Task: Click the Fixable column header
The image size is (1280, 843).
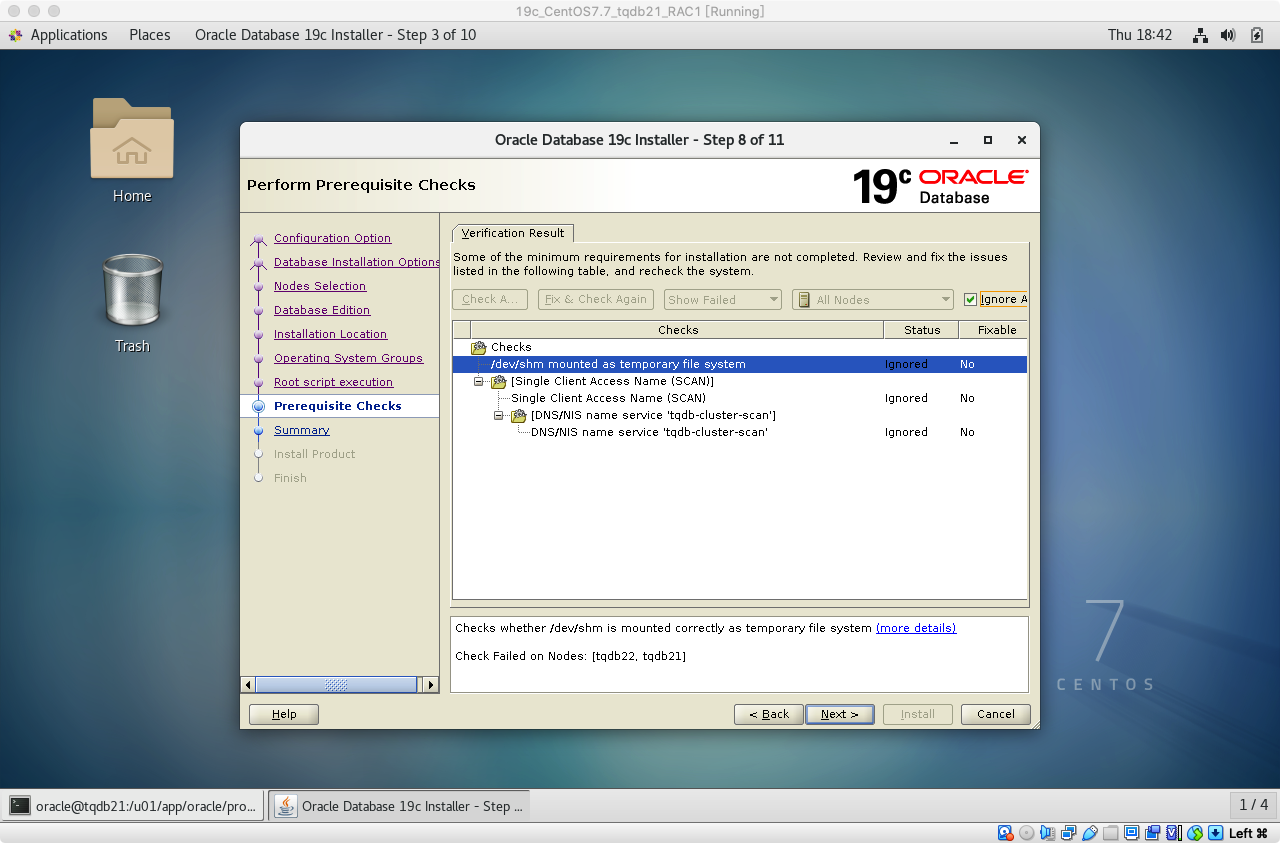Action: click(x=994, y=330)
